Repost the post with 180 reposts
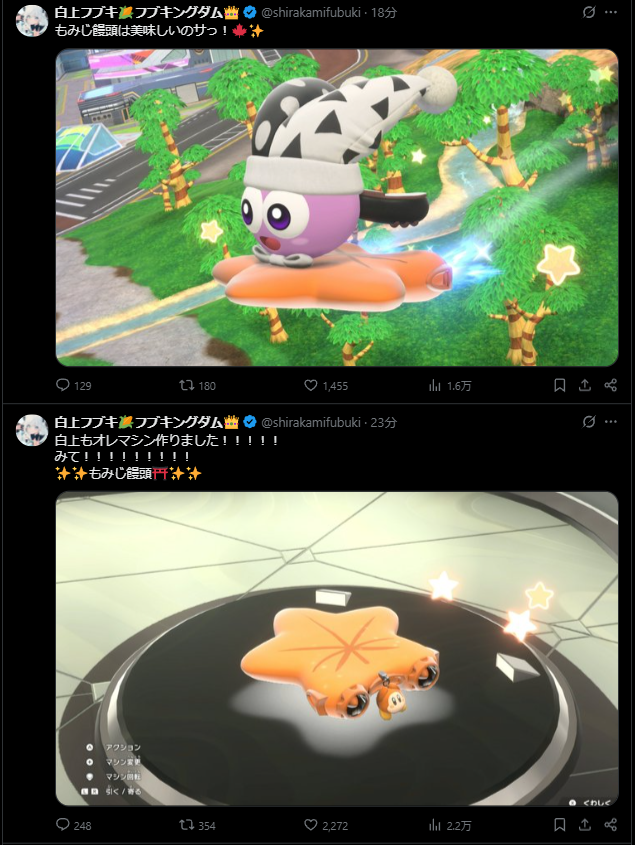 click(197, 385)
